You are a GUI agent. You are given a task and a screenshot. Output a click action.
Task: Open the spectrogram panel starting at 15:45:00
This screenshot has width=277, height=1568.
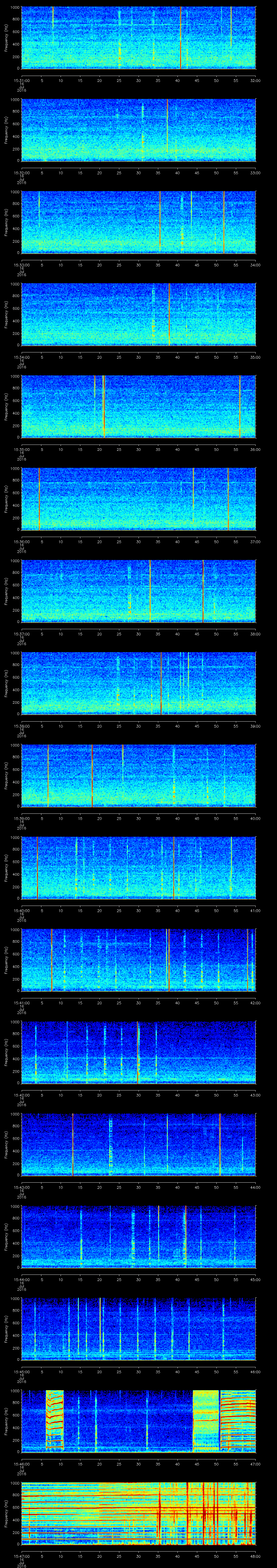click(x=139, y=1329)
